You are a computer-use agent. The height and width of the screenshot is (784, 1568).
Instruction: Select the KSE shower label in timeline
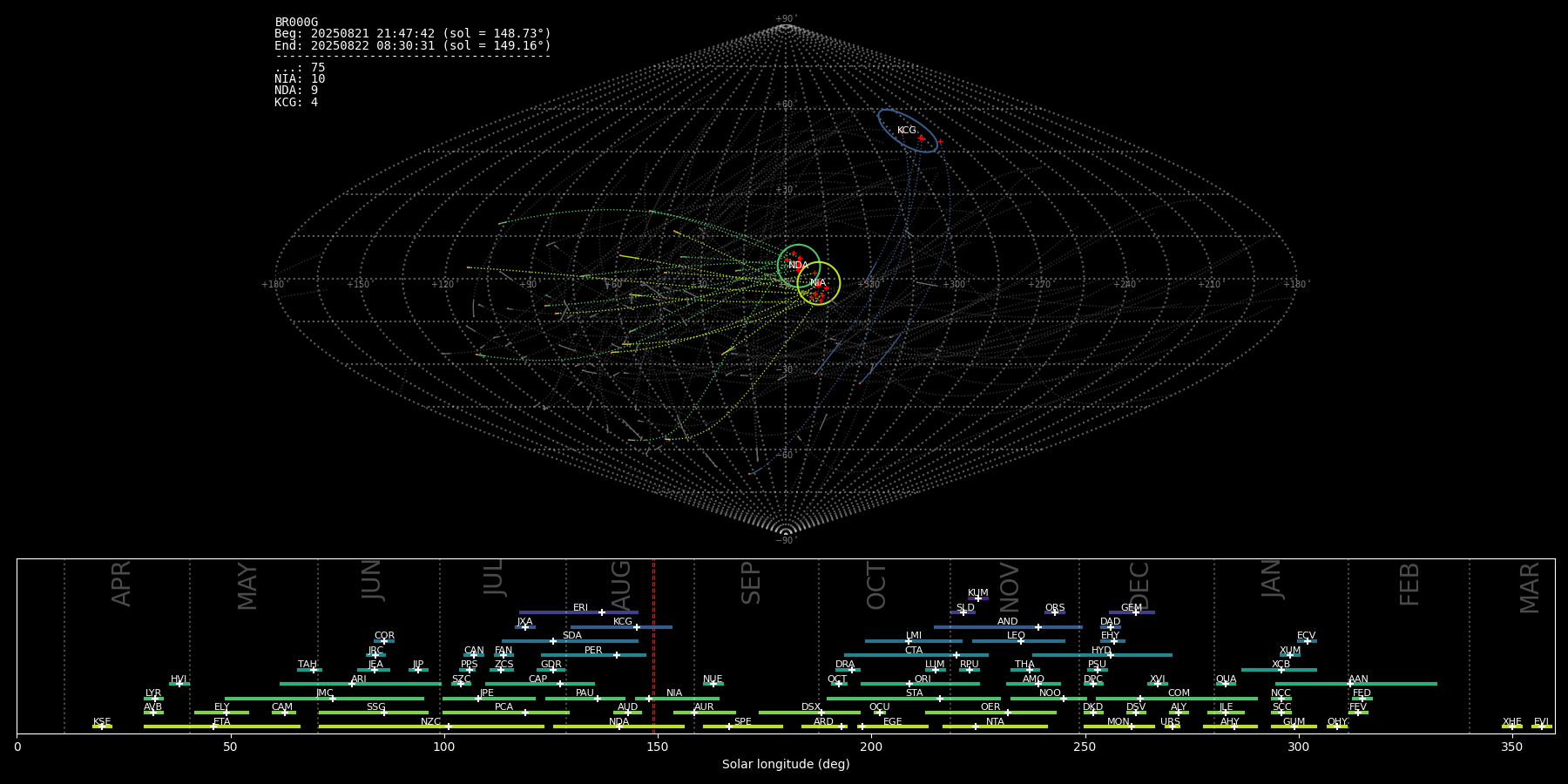[x=102, y=722]
